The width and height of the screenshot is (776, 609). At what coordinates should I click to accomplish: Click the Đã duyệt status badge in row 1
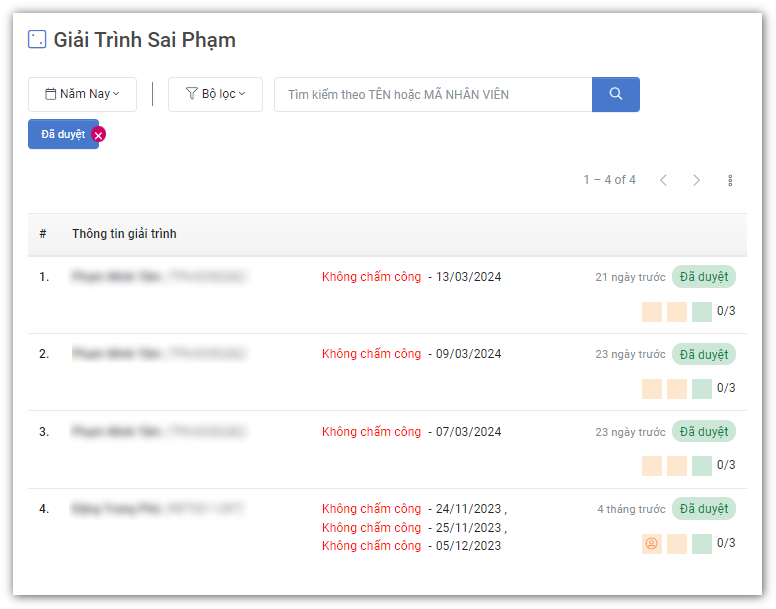click(x=703, y=276)
